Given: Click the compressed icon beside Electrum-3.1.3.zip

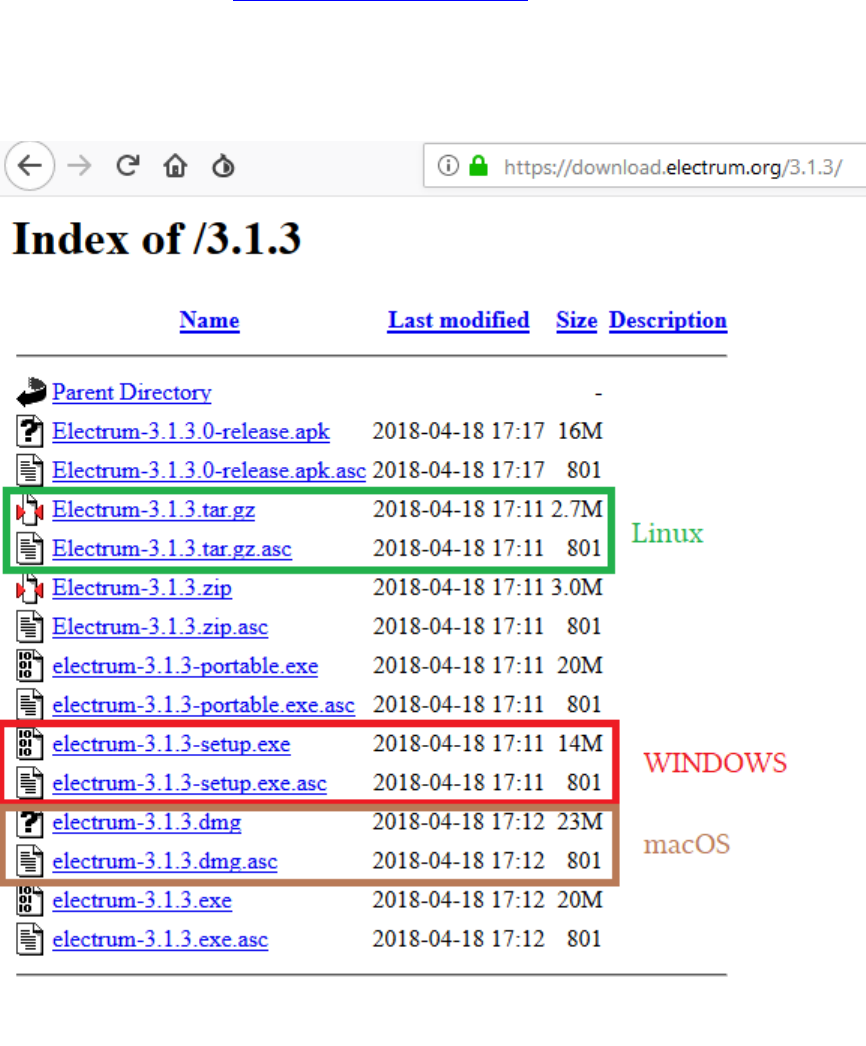Looking at the screenshot, I should point(30,588).
